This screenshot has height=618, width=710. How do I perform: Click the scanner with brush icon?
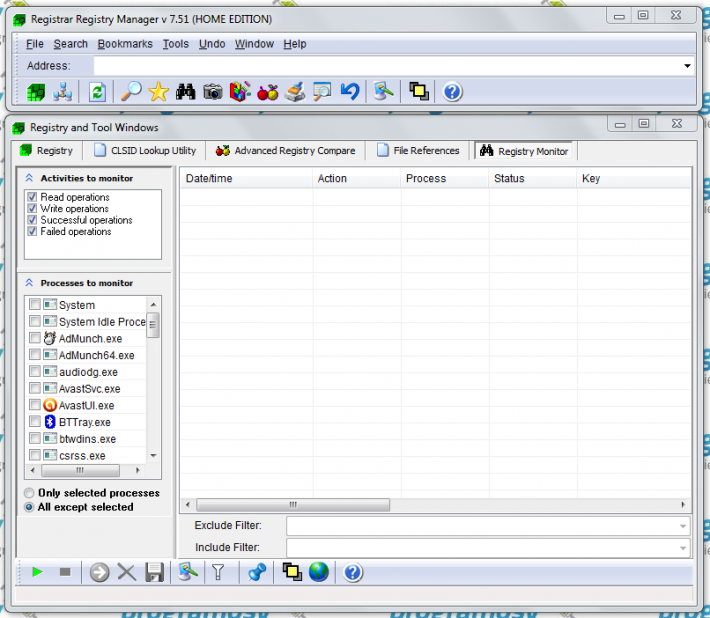295,92
